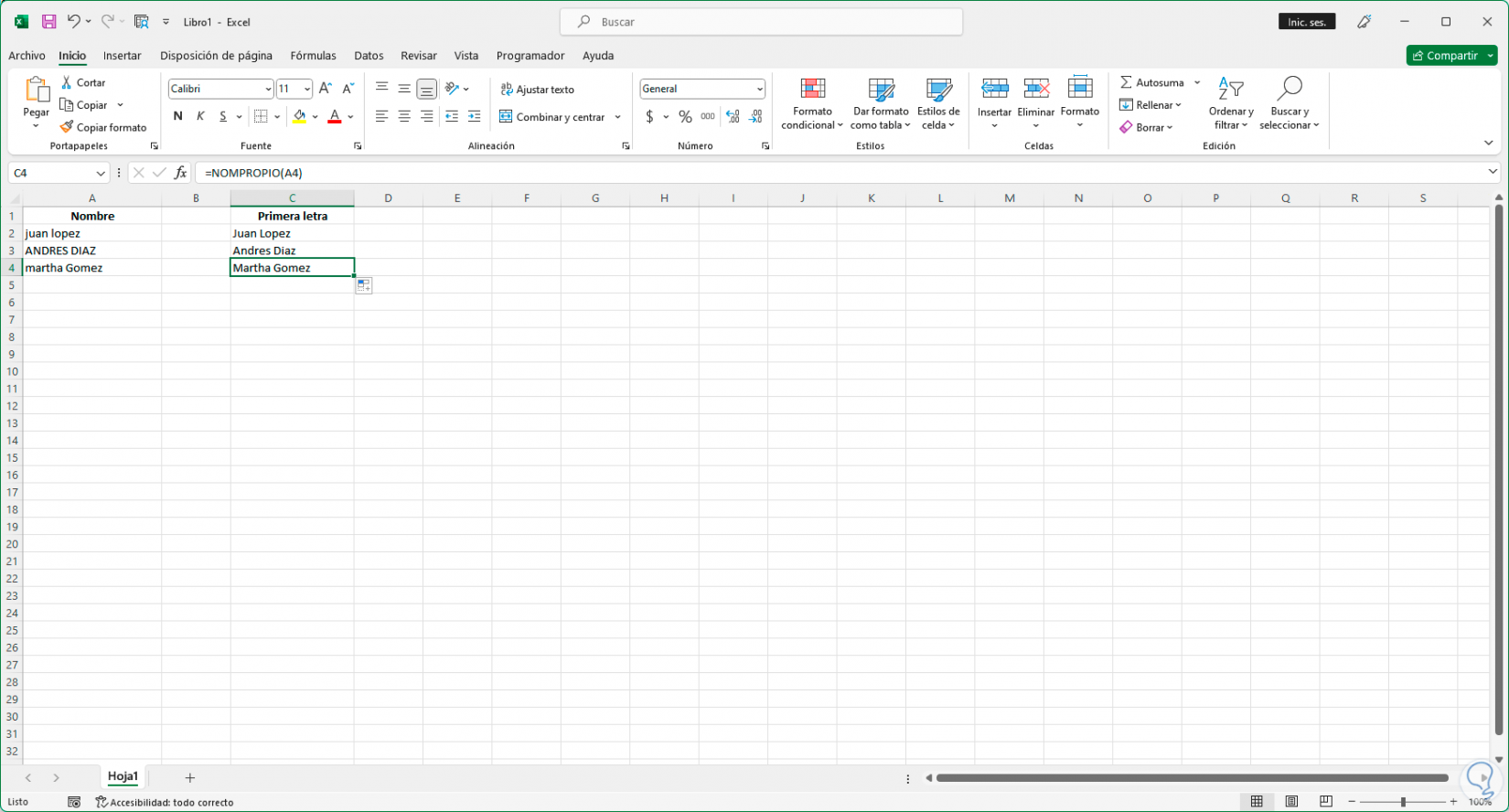1509x812 pixels.
Task: Click Buscar y seleccionar button
Action: click(x=1290, y=102)
